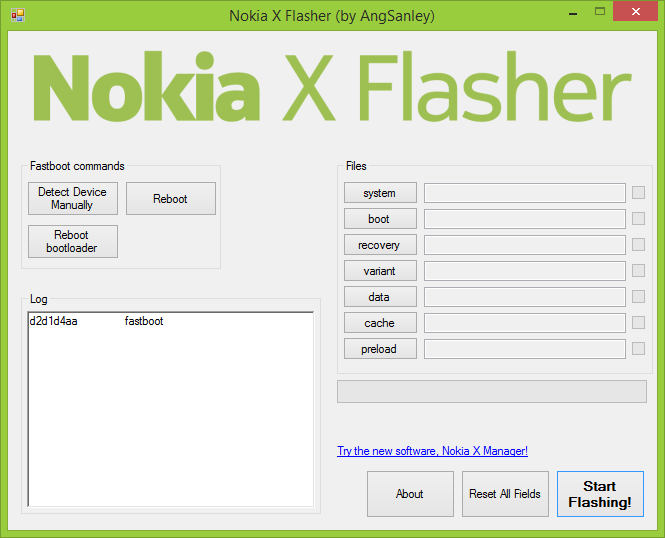Toggle the variant file checkbox
Image resolution: width=665 pixels, height=538 pixels.
638,270
